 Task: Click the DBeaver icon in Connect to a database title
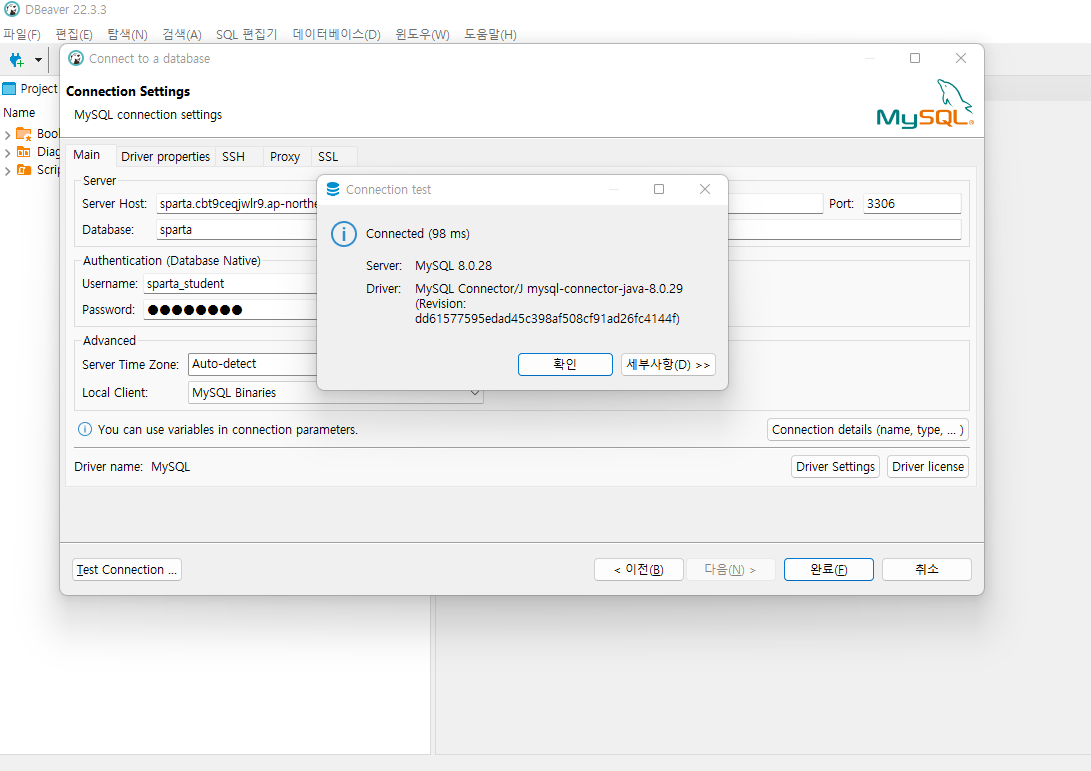(77, 58)
